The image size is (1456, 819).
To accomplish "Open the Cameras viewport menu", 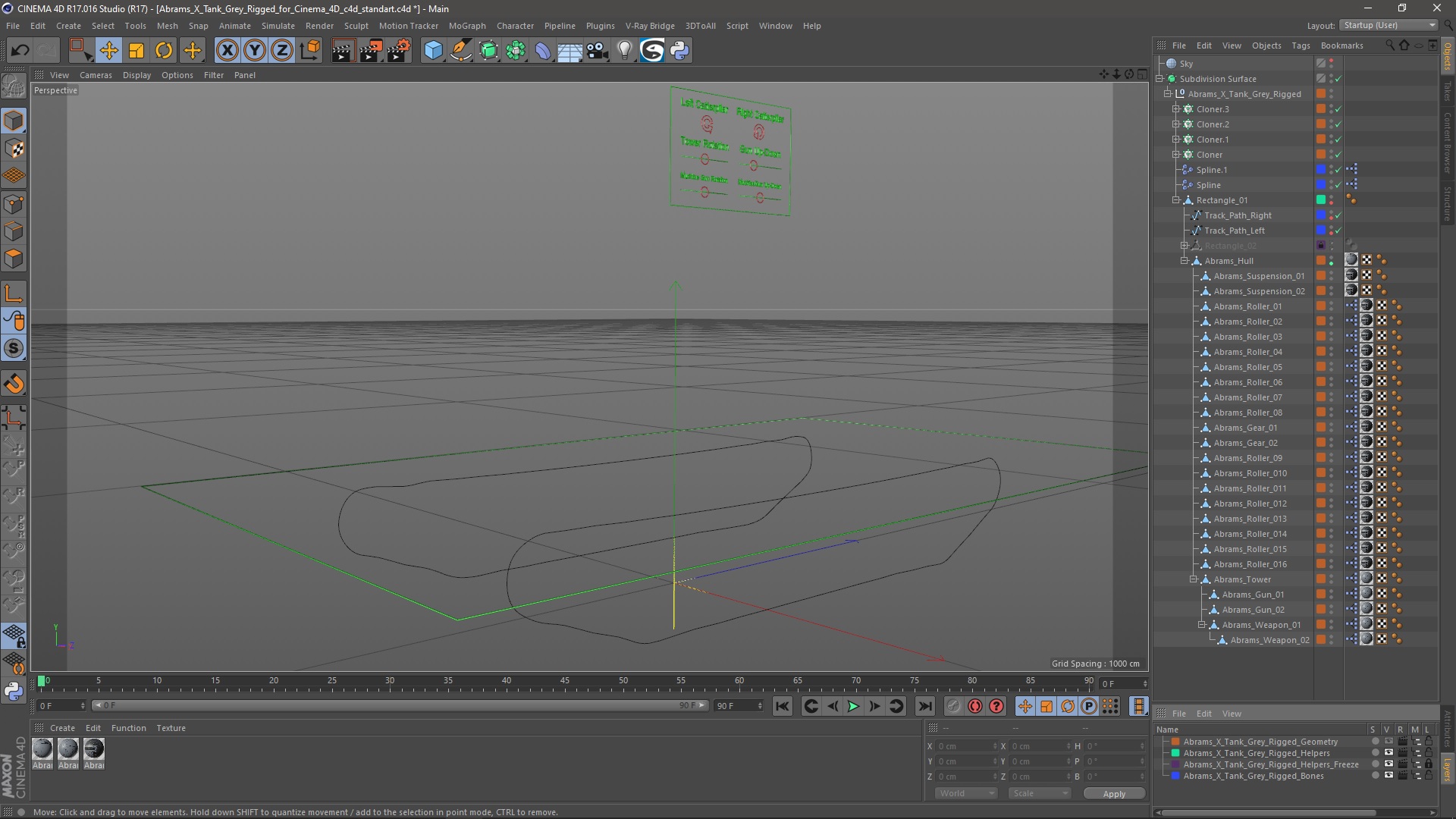I will coord(96,75).
